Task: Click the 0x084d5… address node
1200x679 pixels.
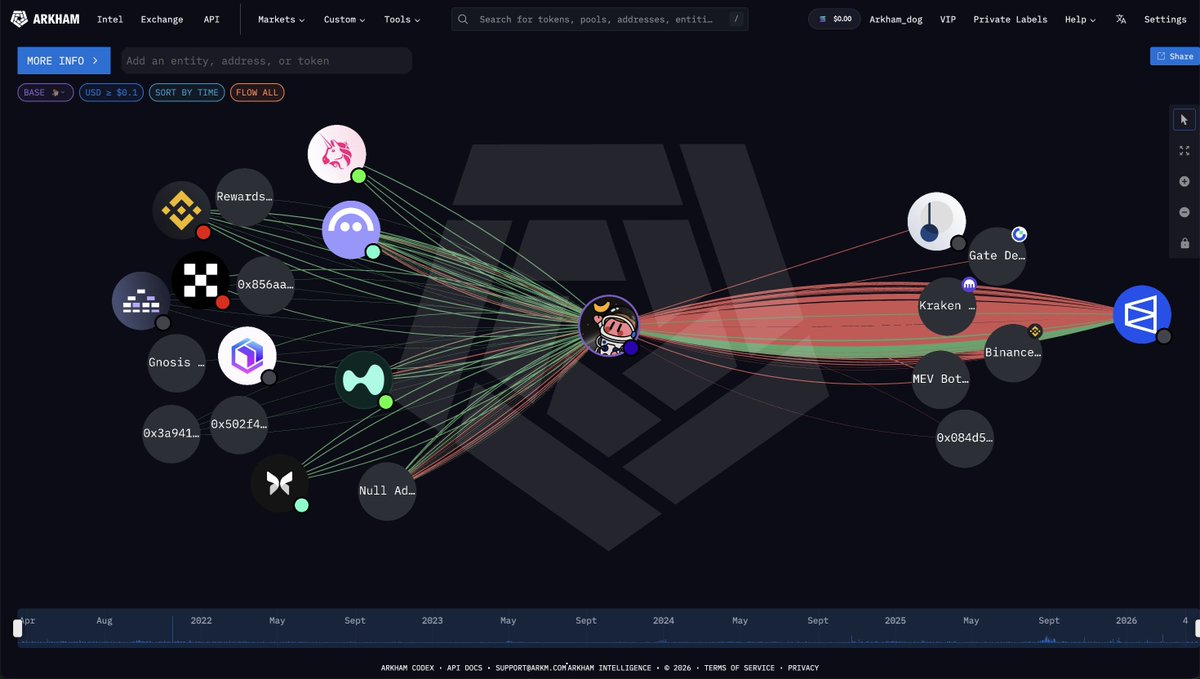Action: 965,438
